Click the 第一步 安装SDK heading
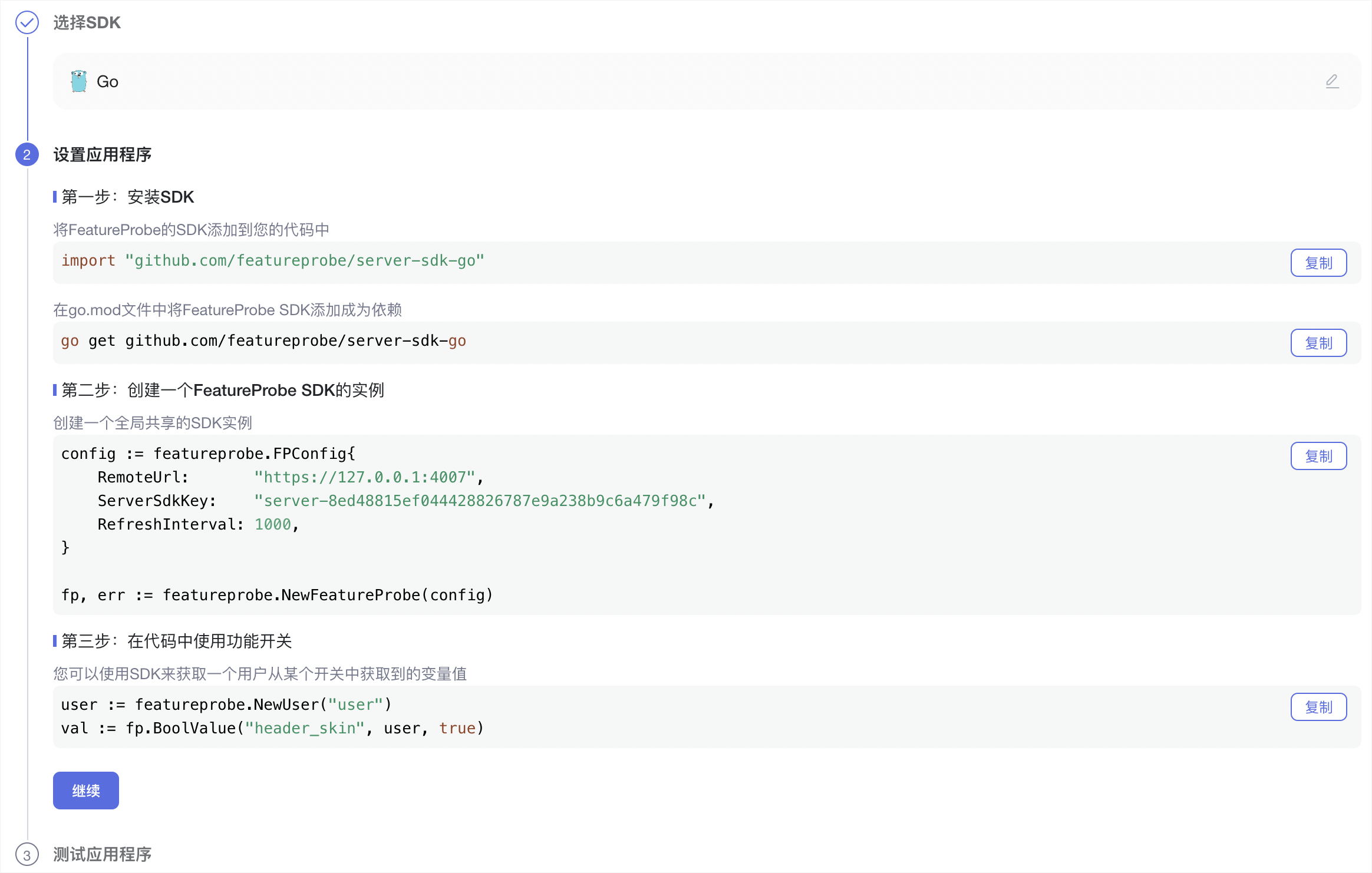This screenshot has width=1372, height=873. [128, 197]
